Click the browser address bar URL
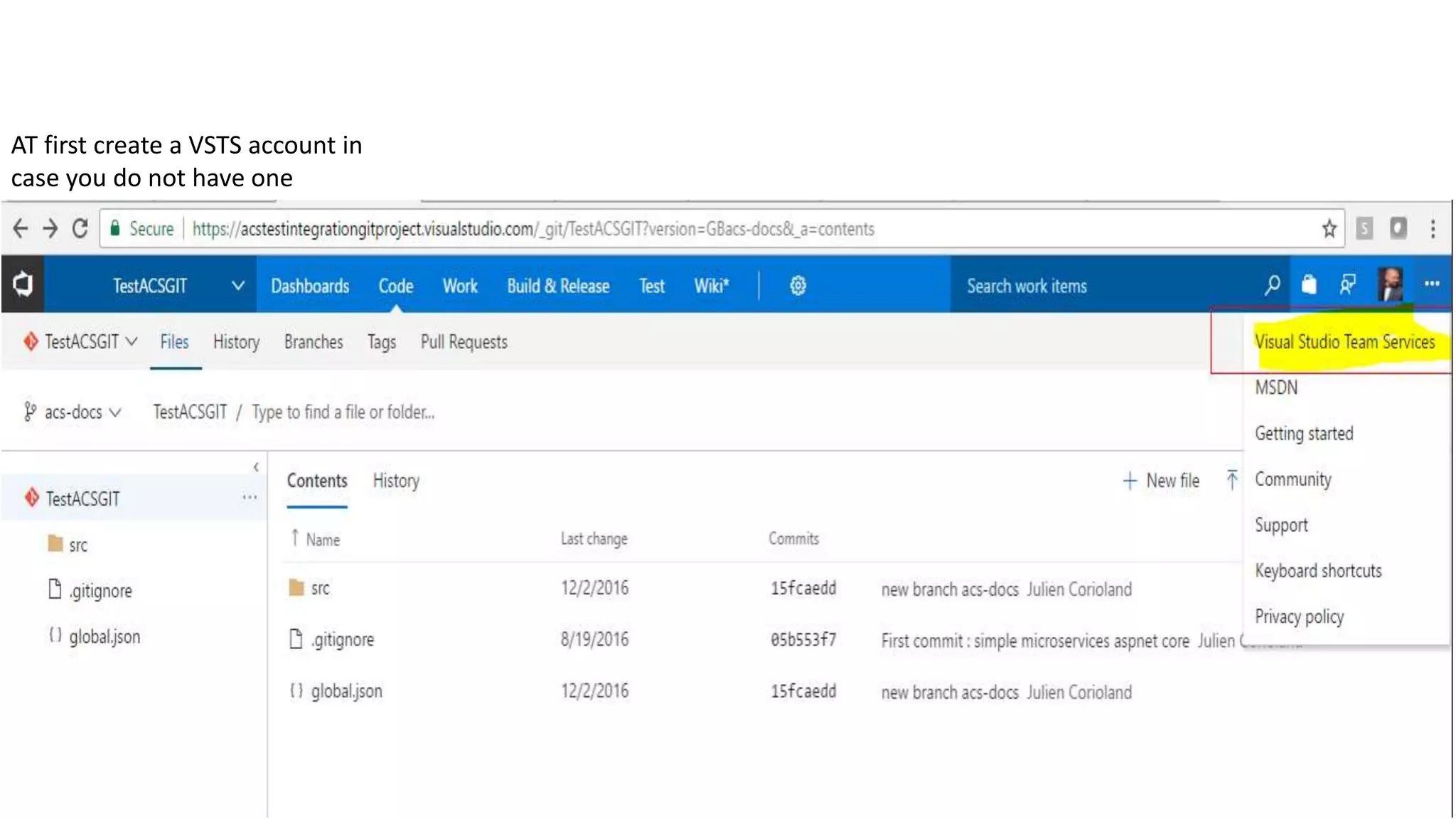 pyautogui.click(x=533, y=229)
